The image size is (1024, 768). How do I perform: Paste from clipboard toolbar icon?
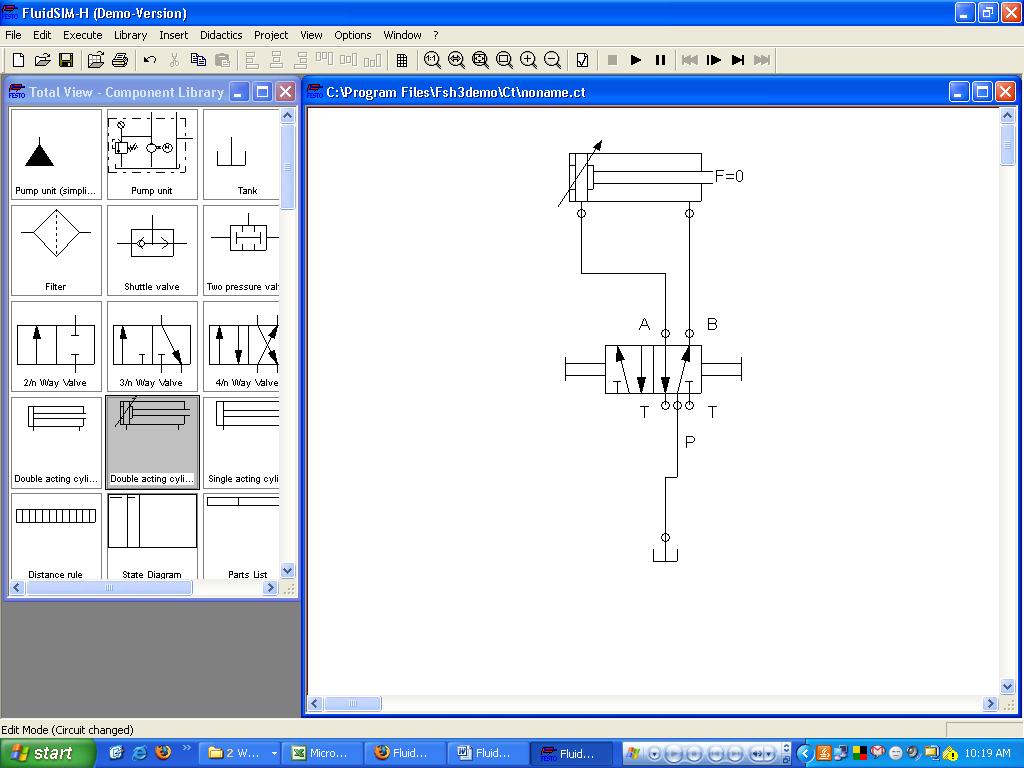point(222,60)
